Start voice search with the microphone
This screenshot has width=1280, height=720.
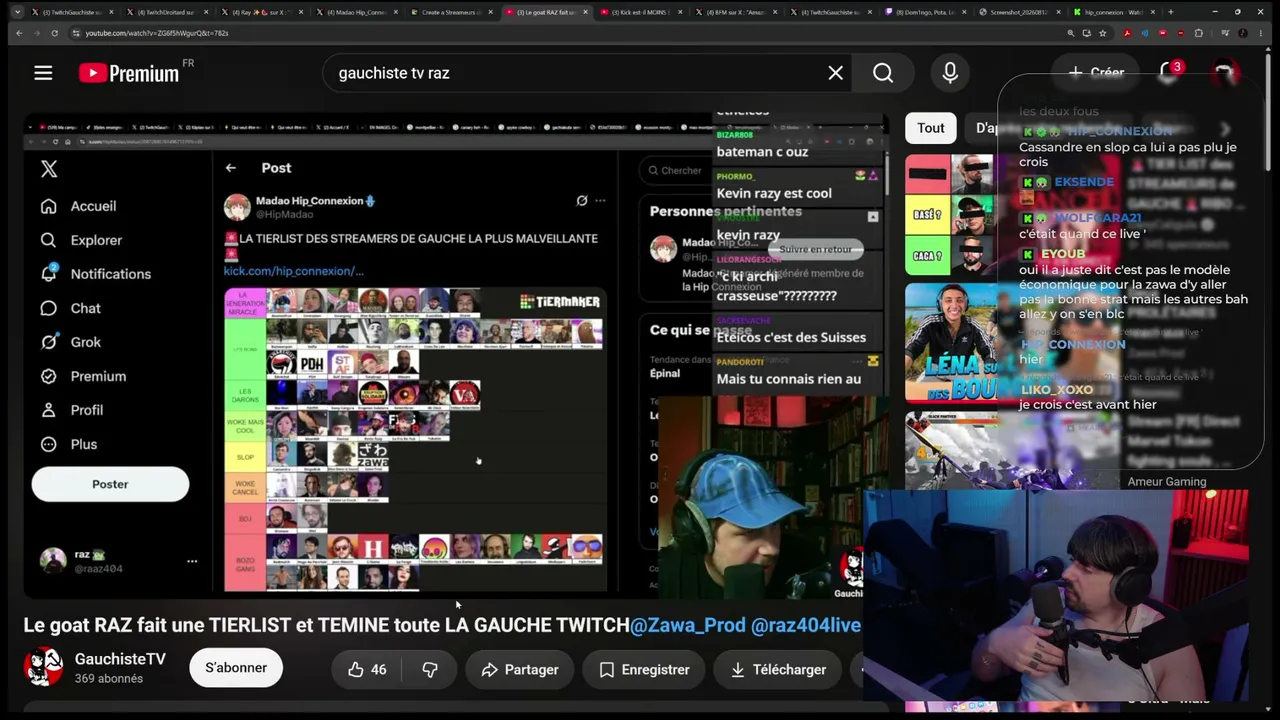(x=950, y=73)
